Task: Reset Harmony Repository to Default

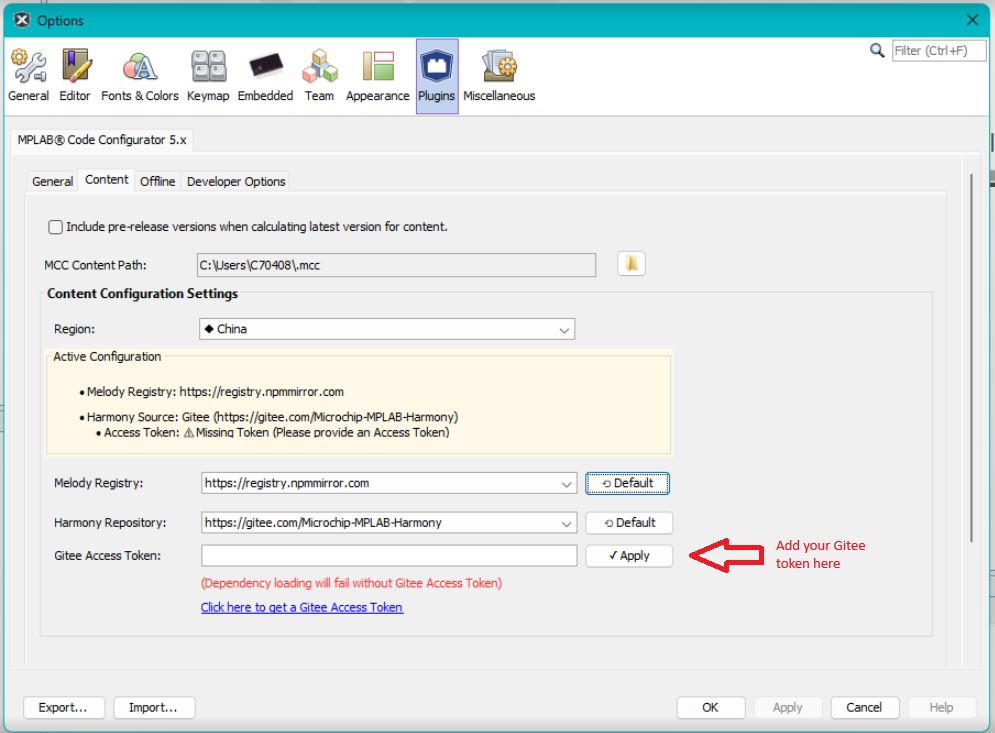Action: coord(629,523)
